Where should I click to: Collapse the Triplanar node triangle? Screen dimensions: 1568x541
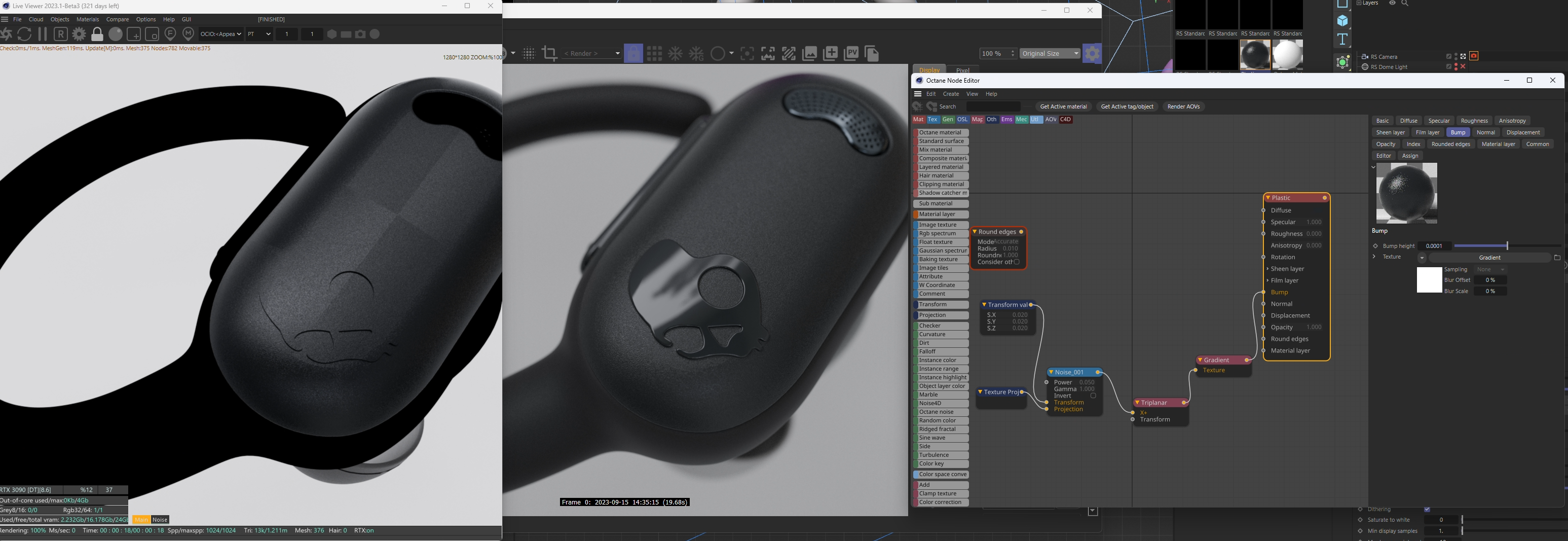point(1137,402)
